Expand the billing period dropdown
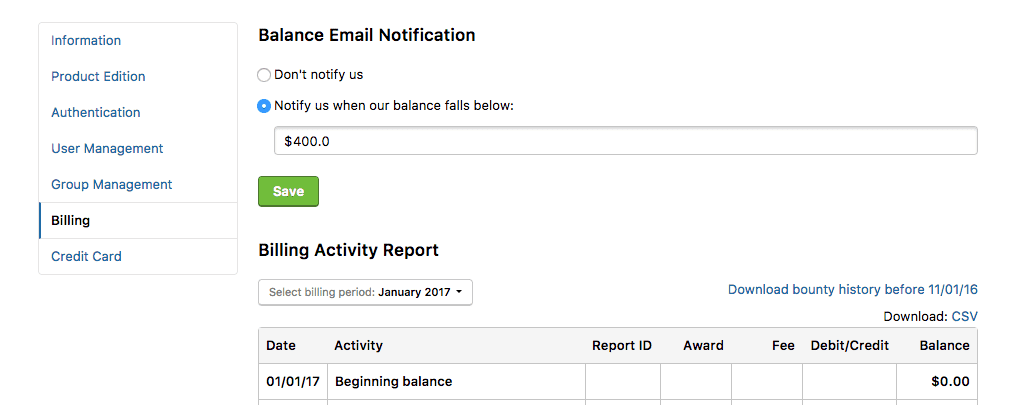Screen dimensions: 1028x405 tap(365, 292)
